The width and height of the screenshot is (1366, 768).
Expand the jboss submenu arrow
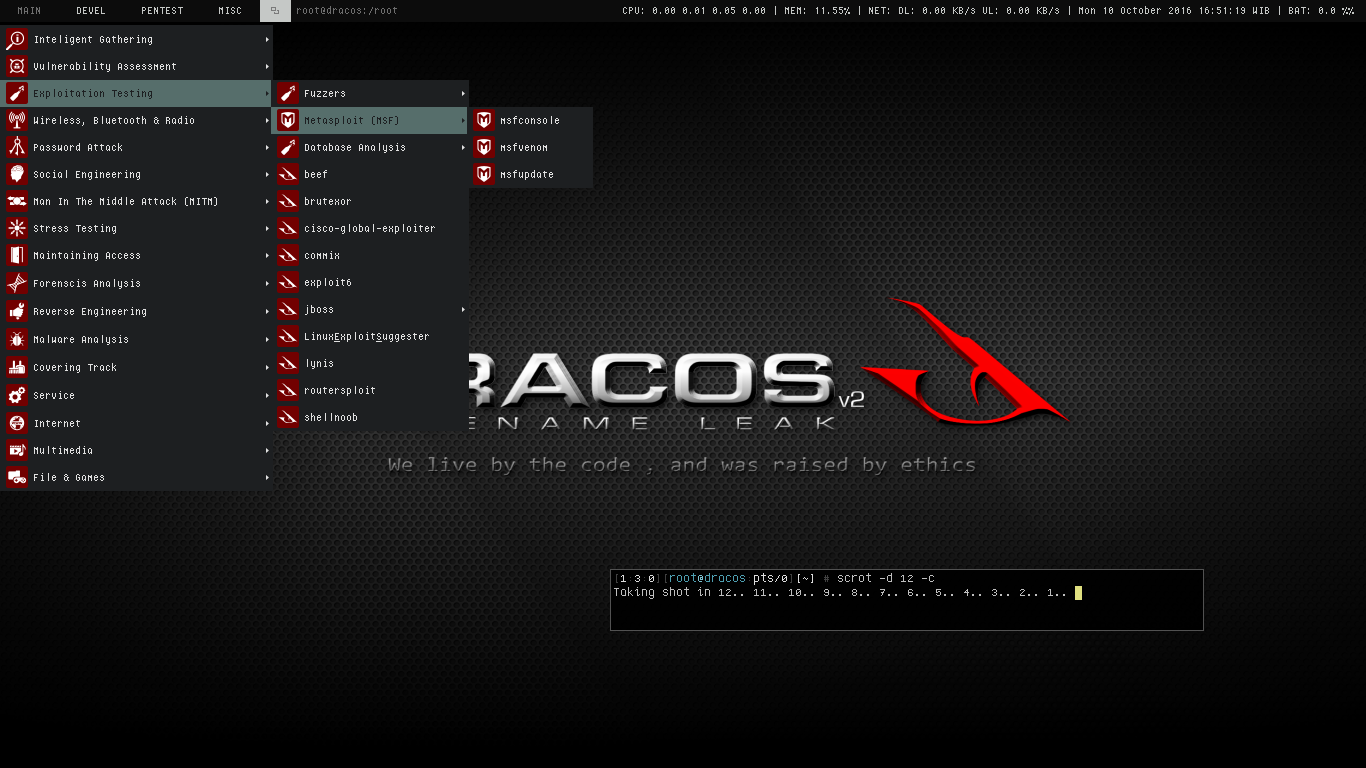coord(463,309)
